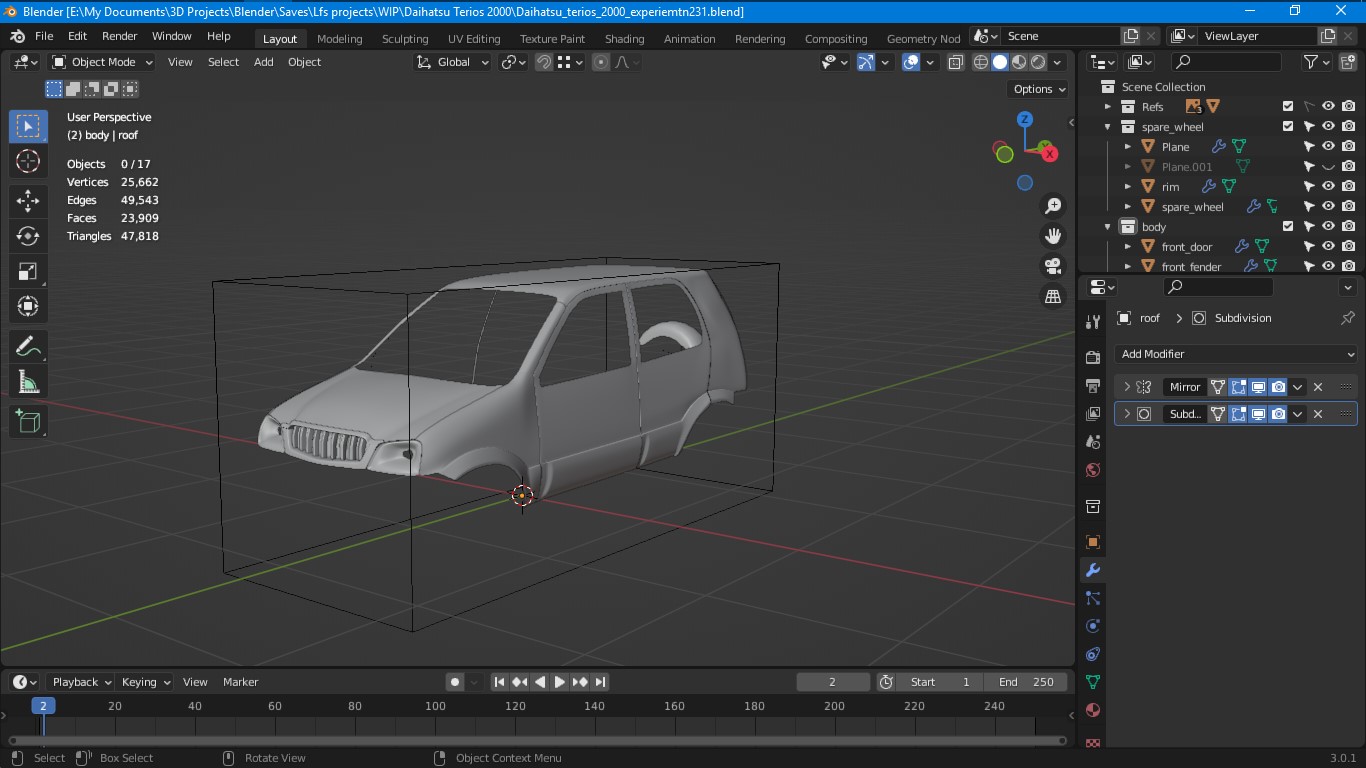Switch to the Sculpting workspace tab
Viewport: 1366px width, 768px height.
pos(404,39)
